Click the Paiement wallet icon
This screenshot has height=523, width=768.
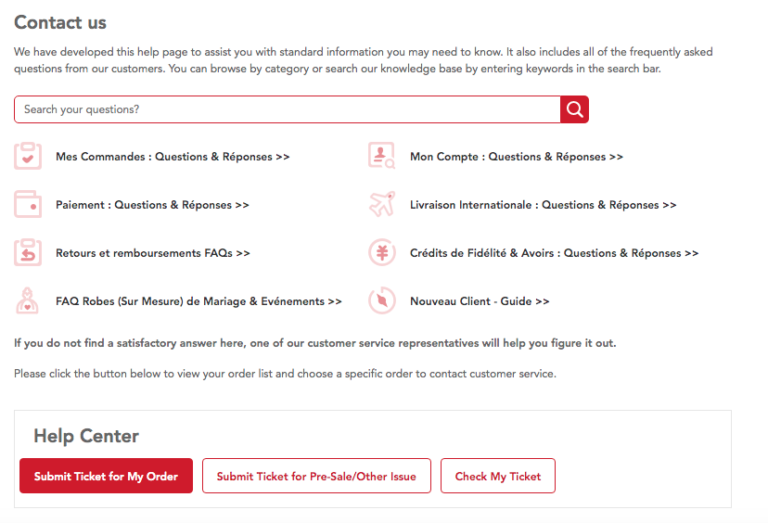click(28, 205)
